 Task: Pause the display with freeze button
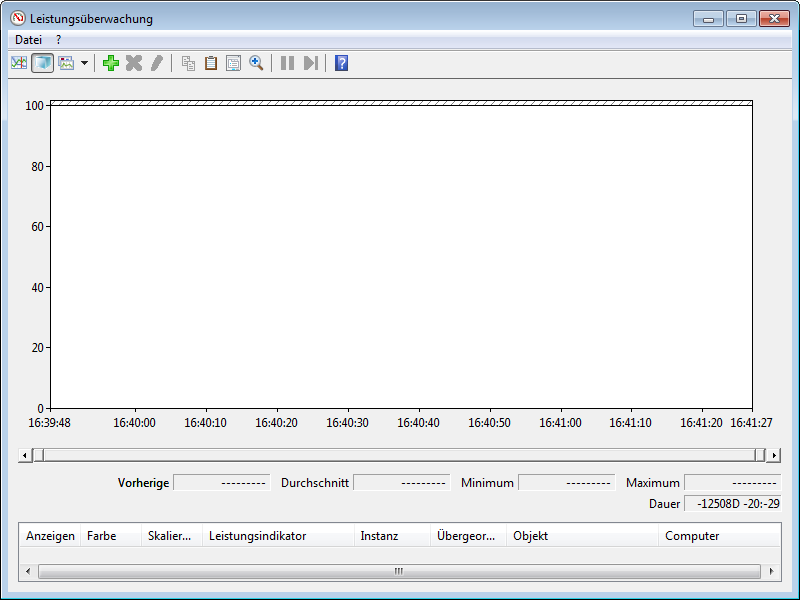click(288, 63)
